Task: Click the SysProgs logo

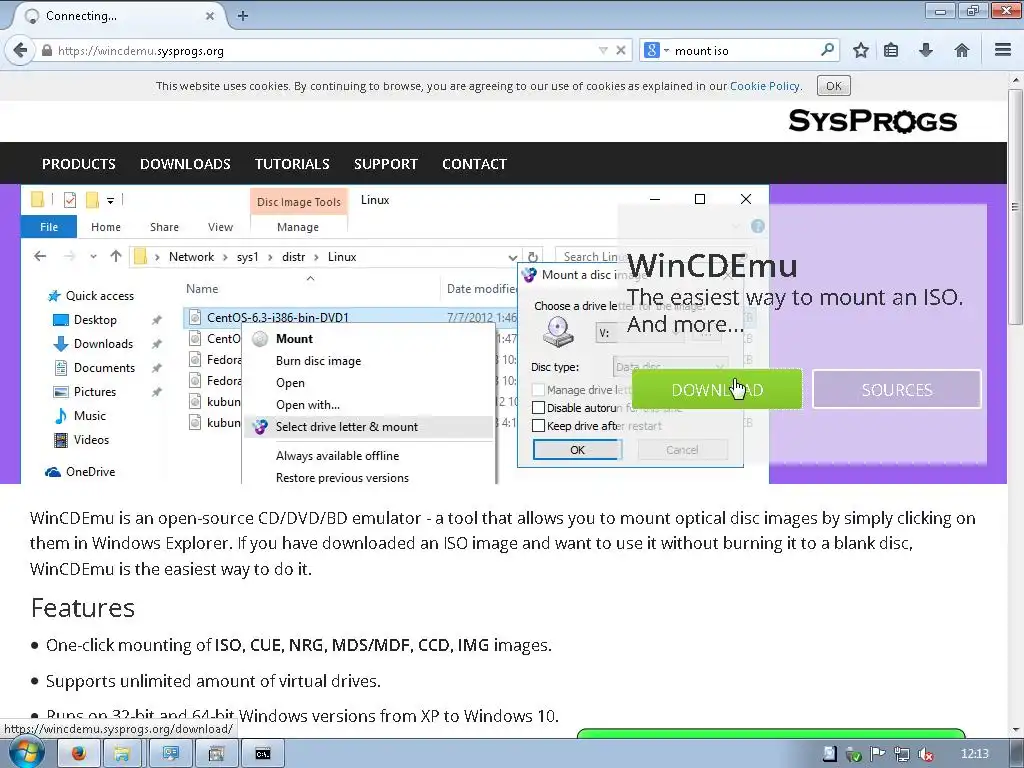Action: tap(872, 121)
